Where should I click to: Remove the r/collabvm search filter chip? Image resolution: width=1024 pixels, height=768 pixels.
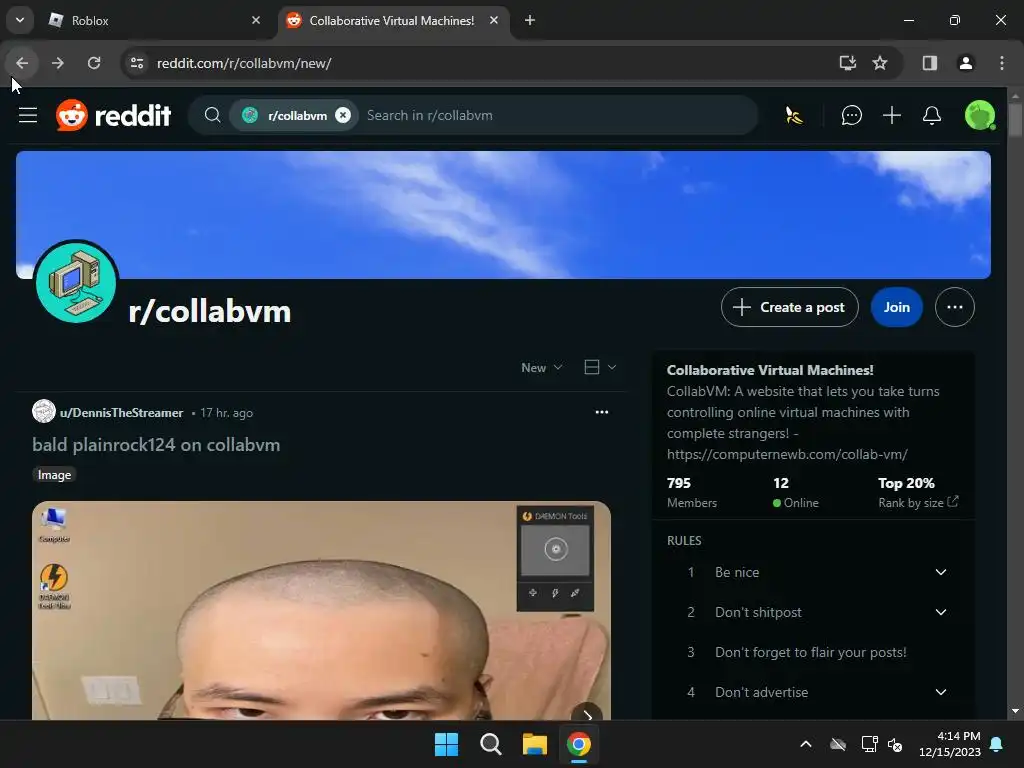point(343,116)
